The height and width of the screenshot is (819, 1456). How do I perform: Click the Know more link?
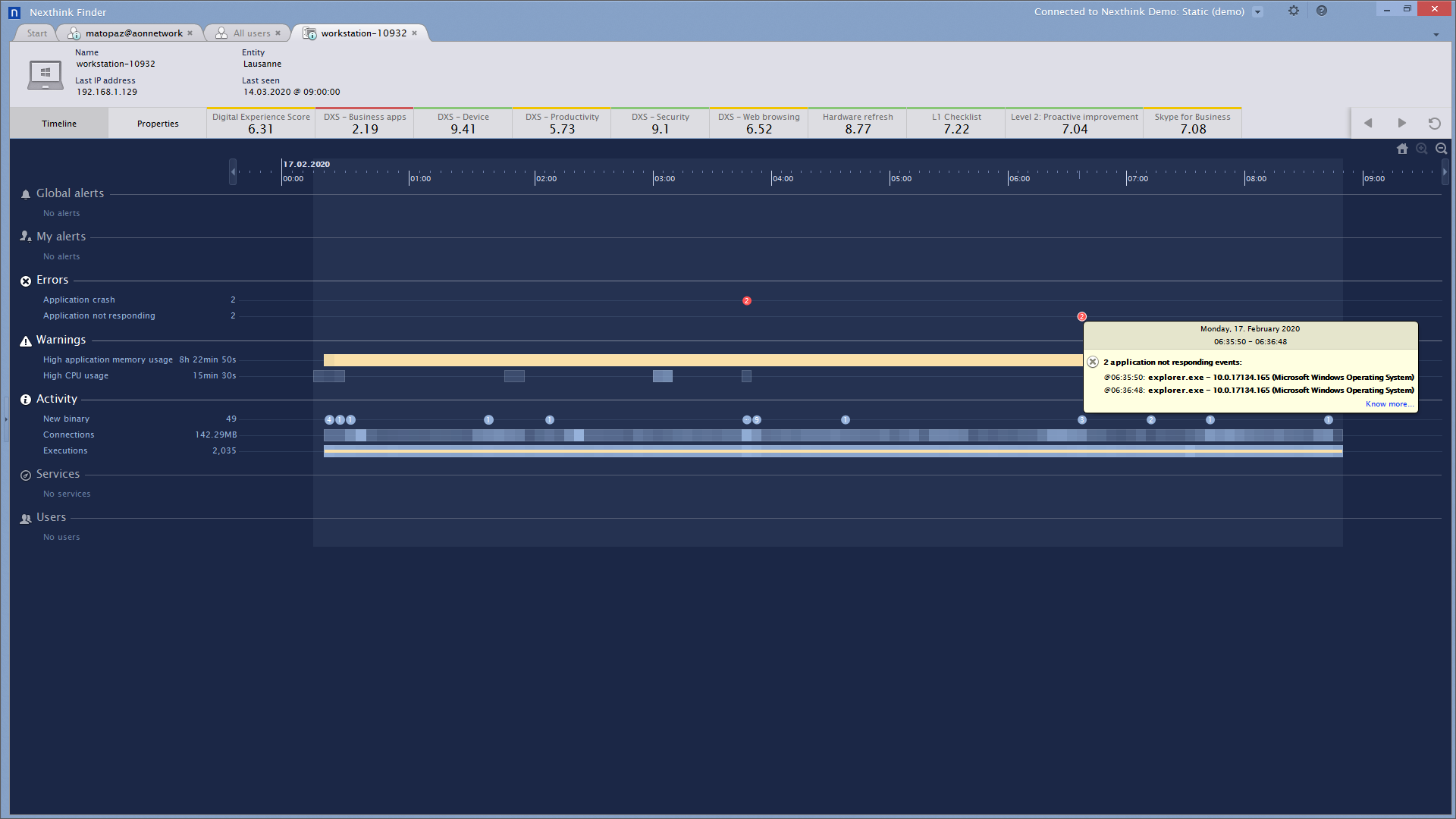pyautogui.click(x=1389, y=404)
